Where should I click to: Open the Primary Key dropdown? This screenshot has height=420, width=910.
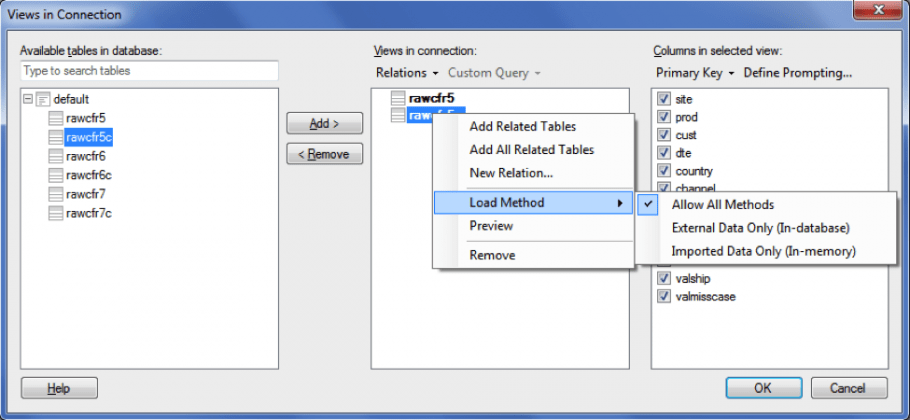pyautogui.click(x=695, y=73)
